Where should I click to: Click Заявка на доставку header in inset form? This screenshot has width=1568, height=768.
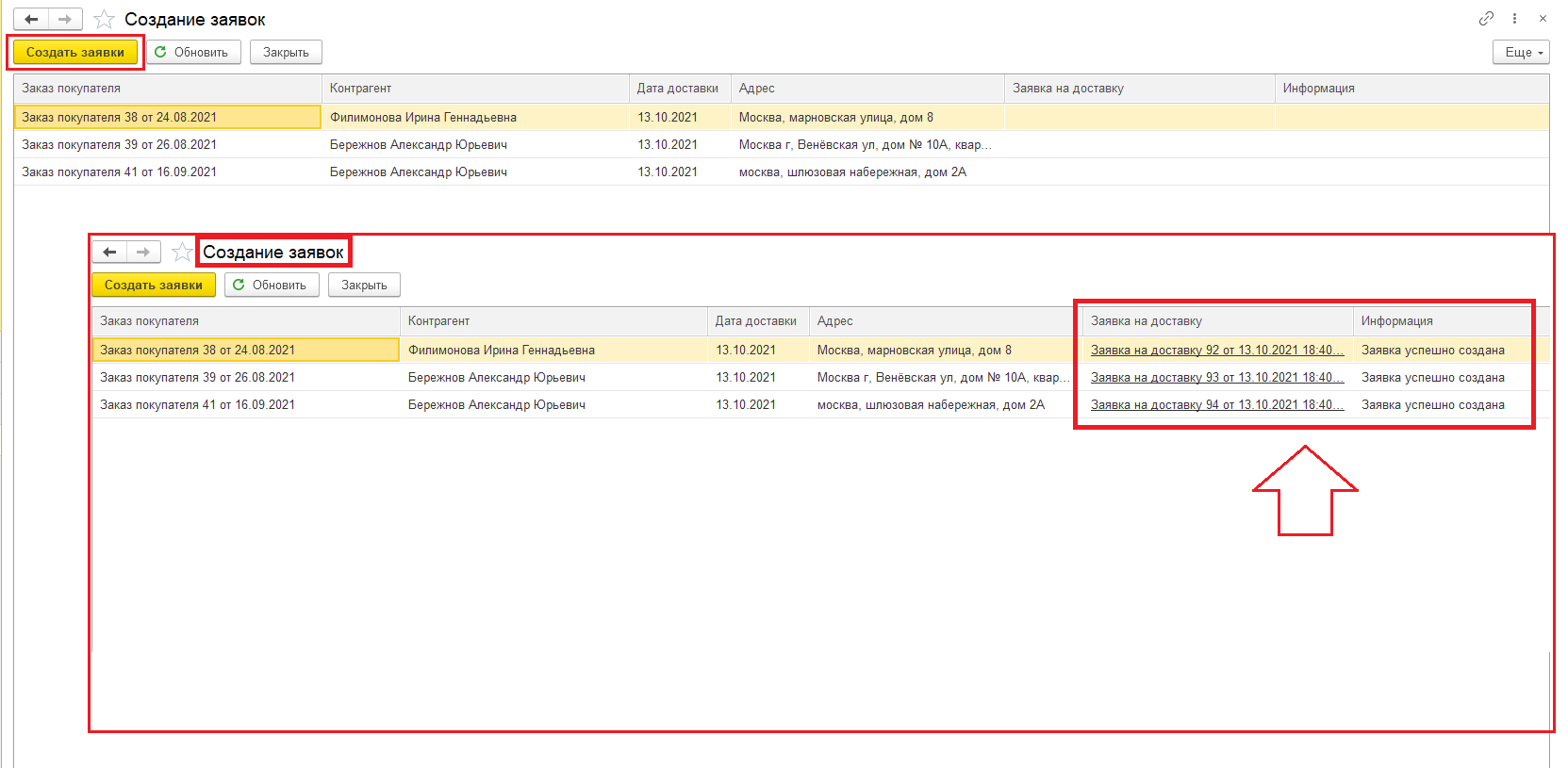(1218, 320)
